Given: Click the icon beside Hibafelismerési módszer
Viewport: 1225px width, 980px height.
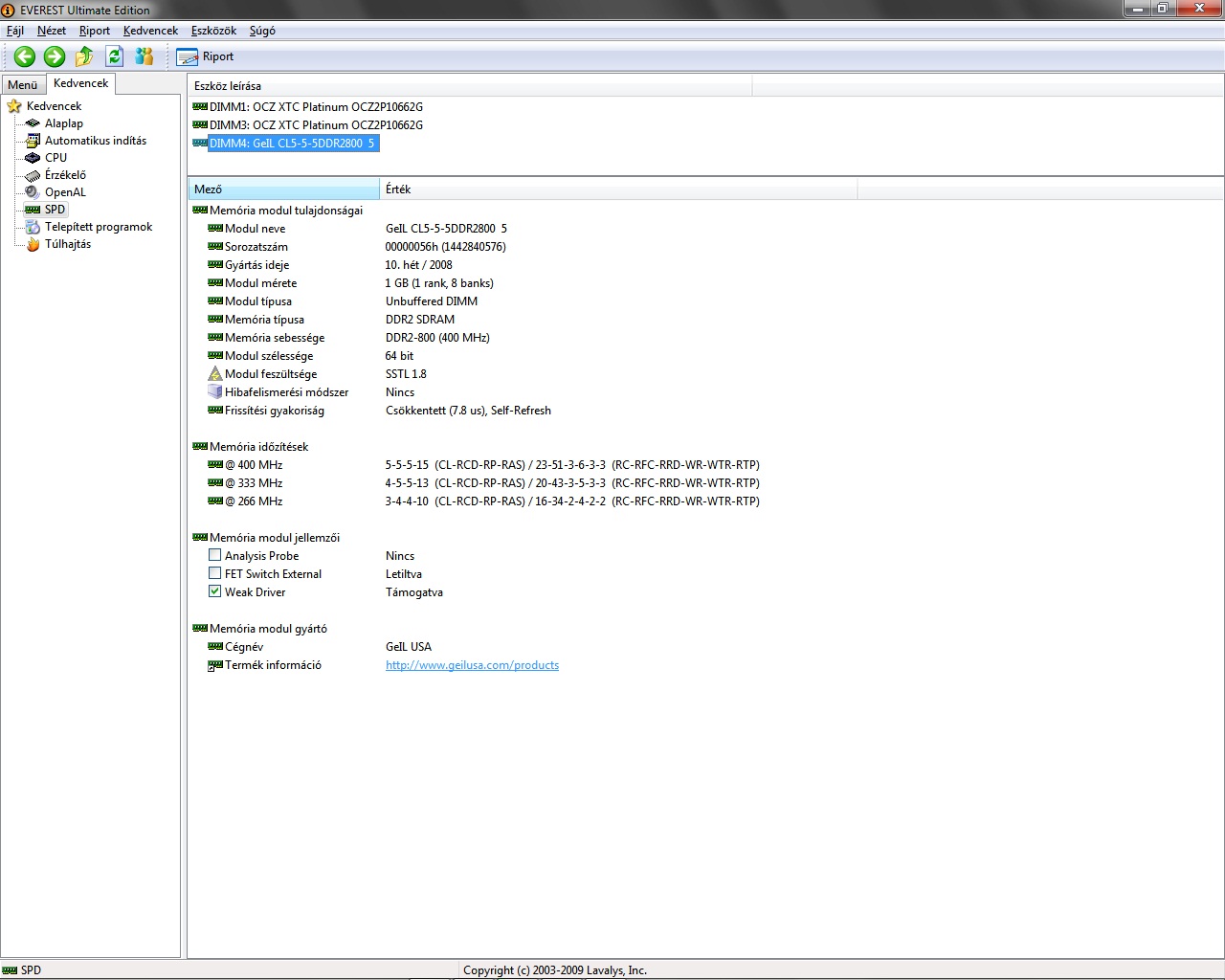Looking at the screenshot, I should pyautogui.click(x=215, y=392).
